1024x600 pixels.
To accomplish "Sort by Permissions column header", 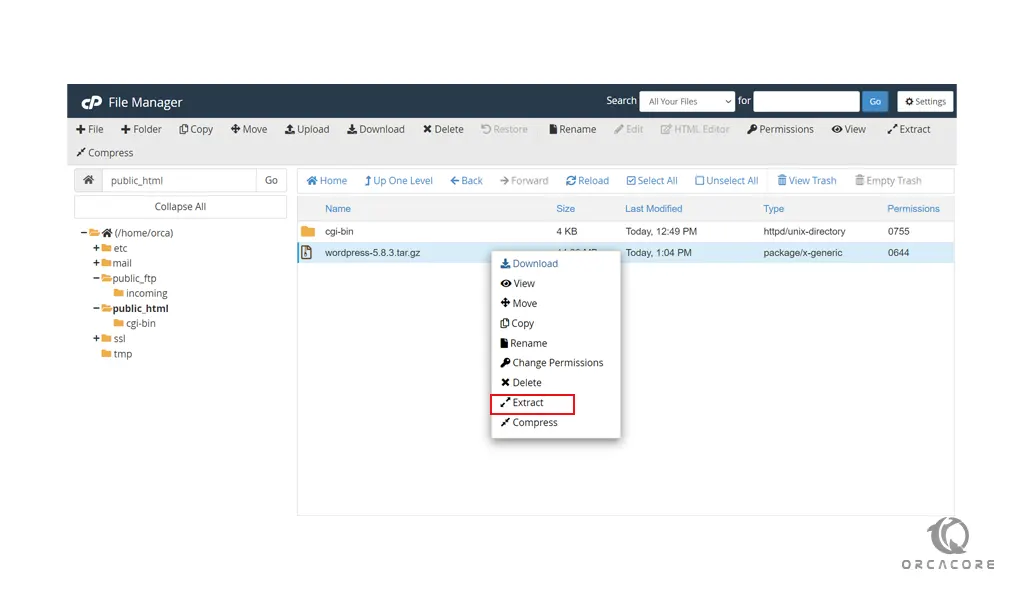I will [x=913, y=209].
